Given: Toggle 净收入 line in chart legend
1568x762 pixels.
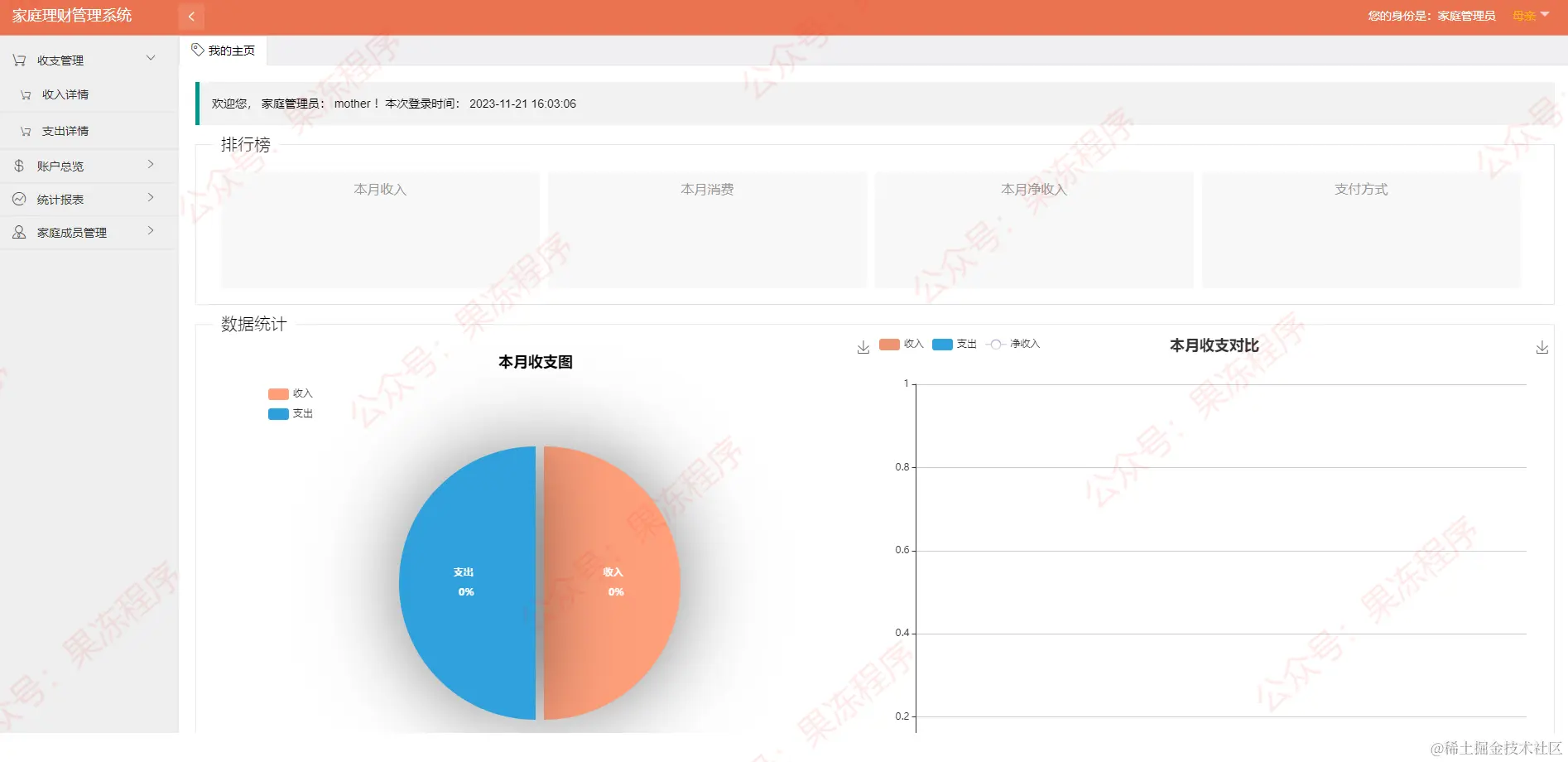Looking at the screenshot, I should pos(1012,344).
